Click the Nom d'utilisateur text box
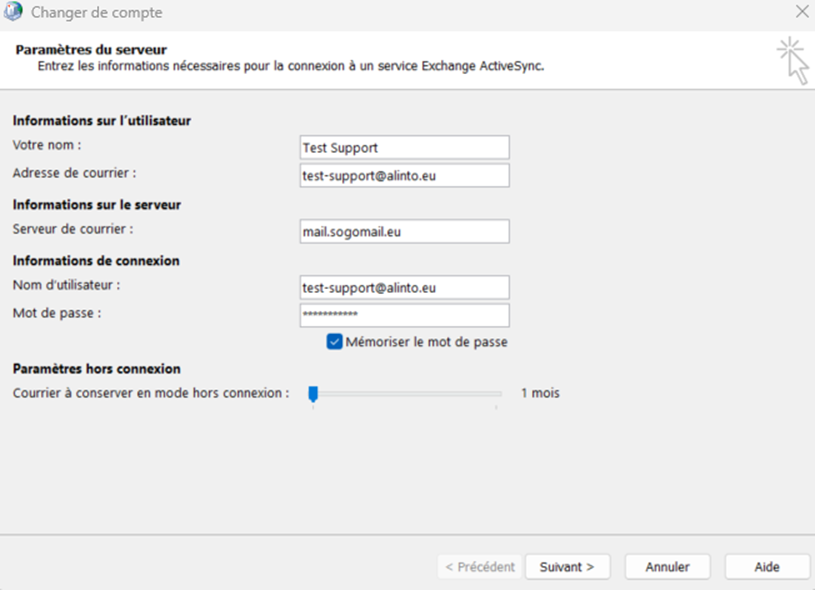 click(x=404, y=288)
